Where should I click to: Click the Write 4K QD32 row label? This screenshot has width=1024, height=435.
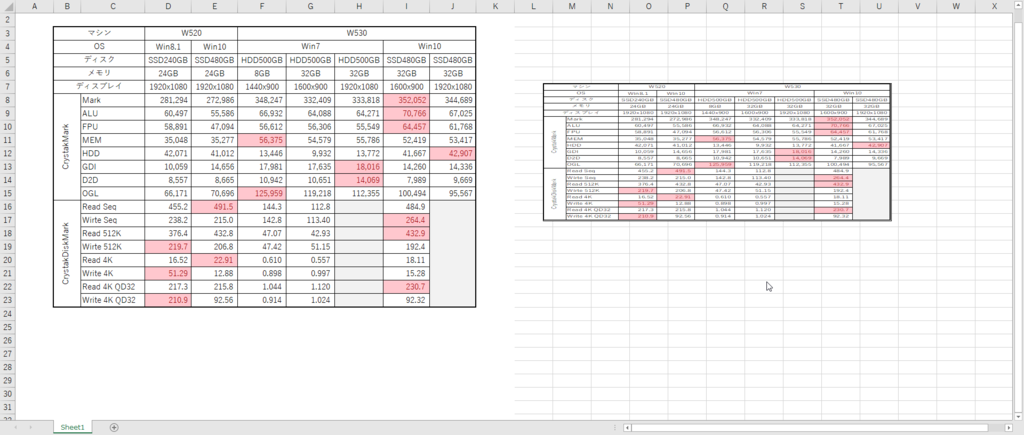coord(112,300)
